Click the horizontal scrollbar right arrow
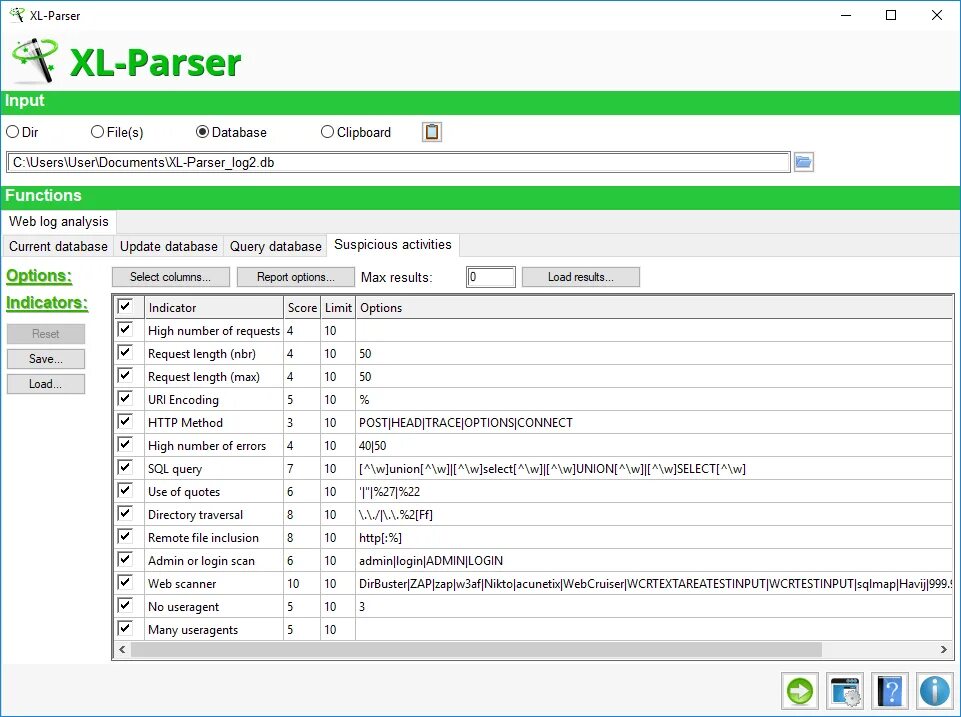 (x=944, y=650)
